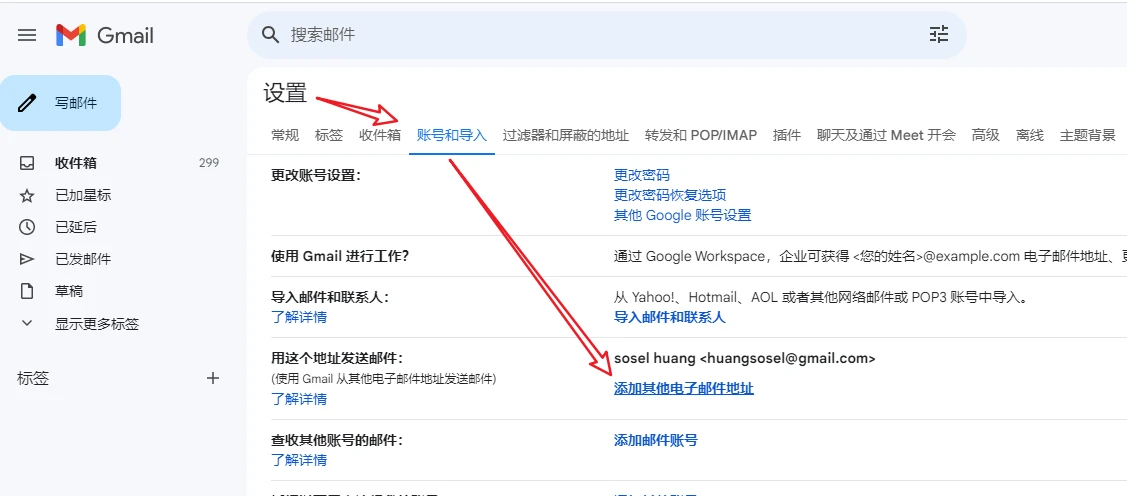The height and width of the screenshot is (496, 1127).
Task: Open 了解详情 under 用这个地址发送邮件
Action: (299, 399)
